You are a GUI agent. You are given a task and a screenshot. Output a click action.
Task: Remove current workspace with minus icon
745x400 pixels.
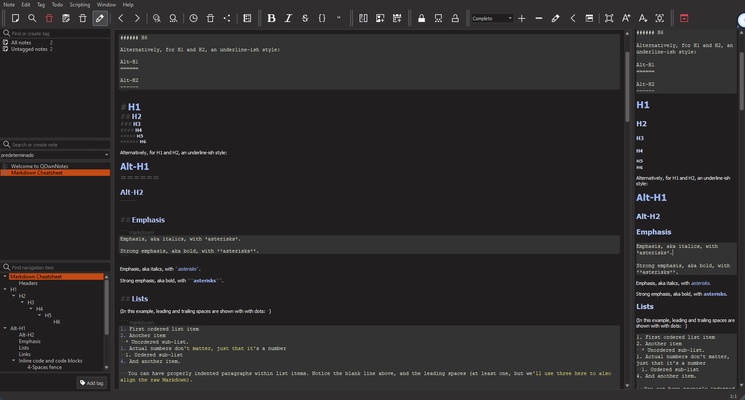tap(539, 18)
